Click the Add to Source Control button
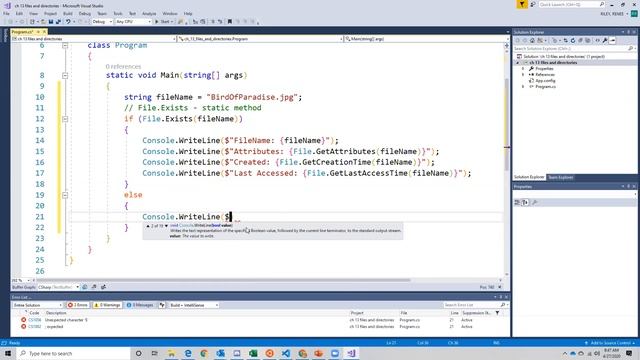 pyautogui.click(x=611, y=343)
